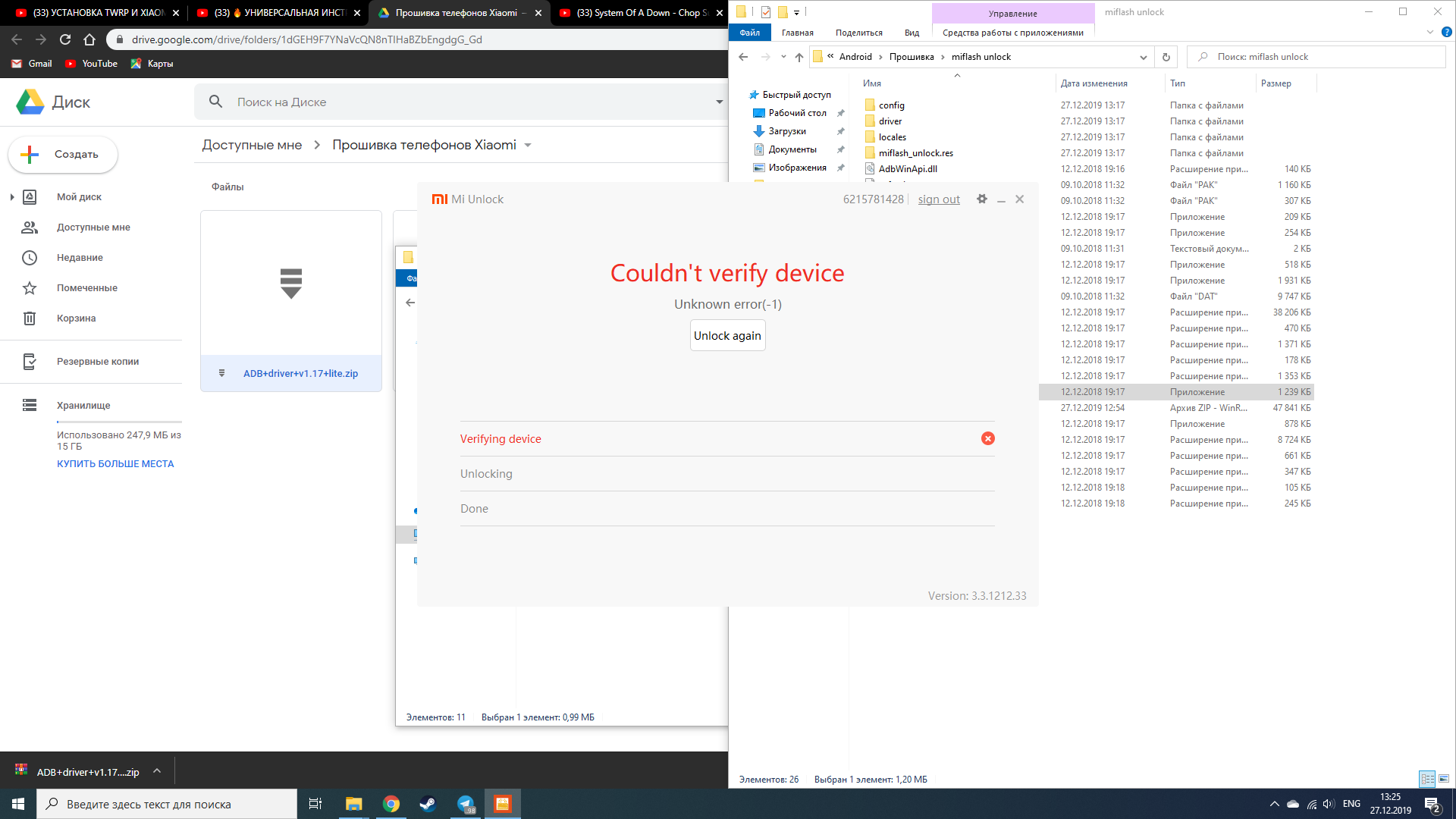The width and height of the screenshot is (1456, 819).
Task: Select AdbWinApi.dll file
Action: click(907, 169)
